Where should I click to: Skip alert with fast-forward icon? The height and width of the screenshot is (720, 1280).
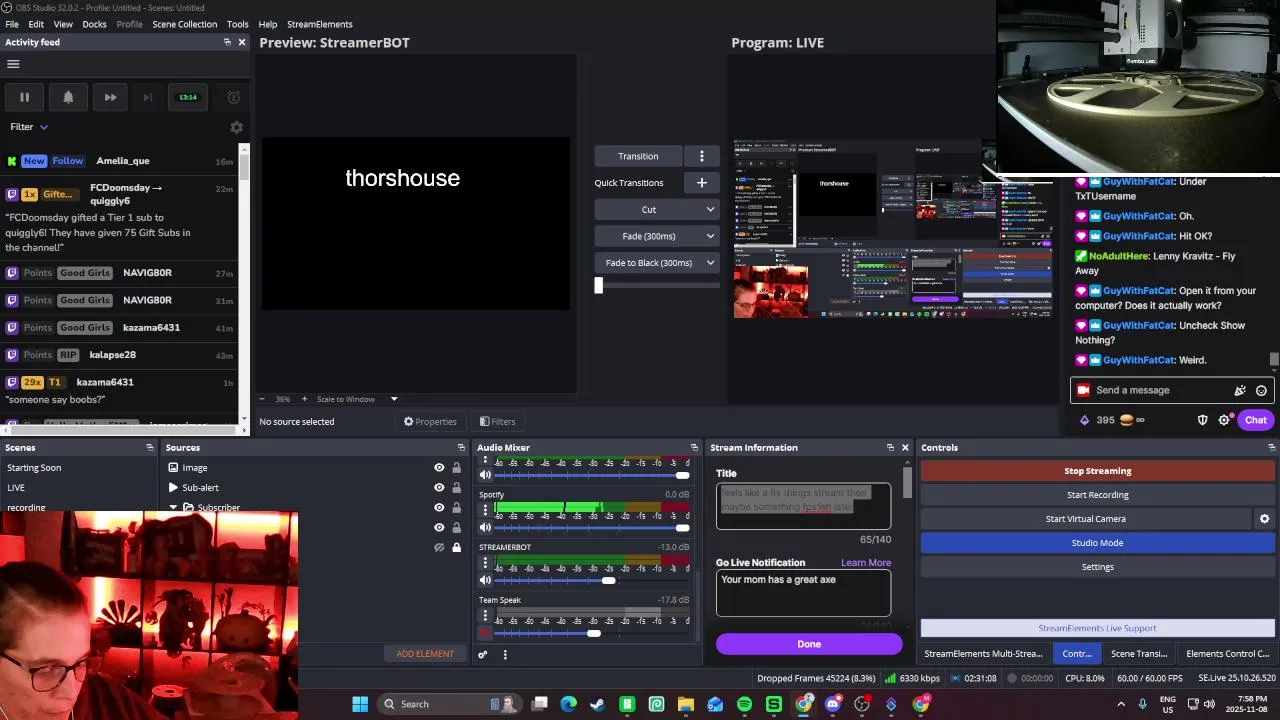pos(110,97)
